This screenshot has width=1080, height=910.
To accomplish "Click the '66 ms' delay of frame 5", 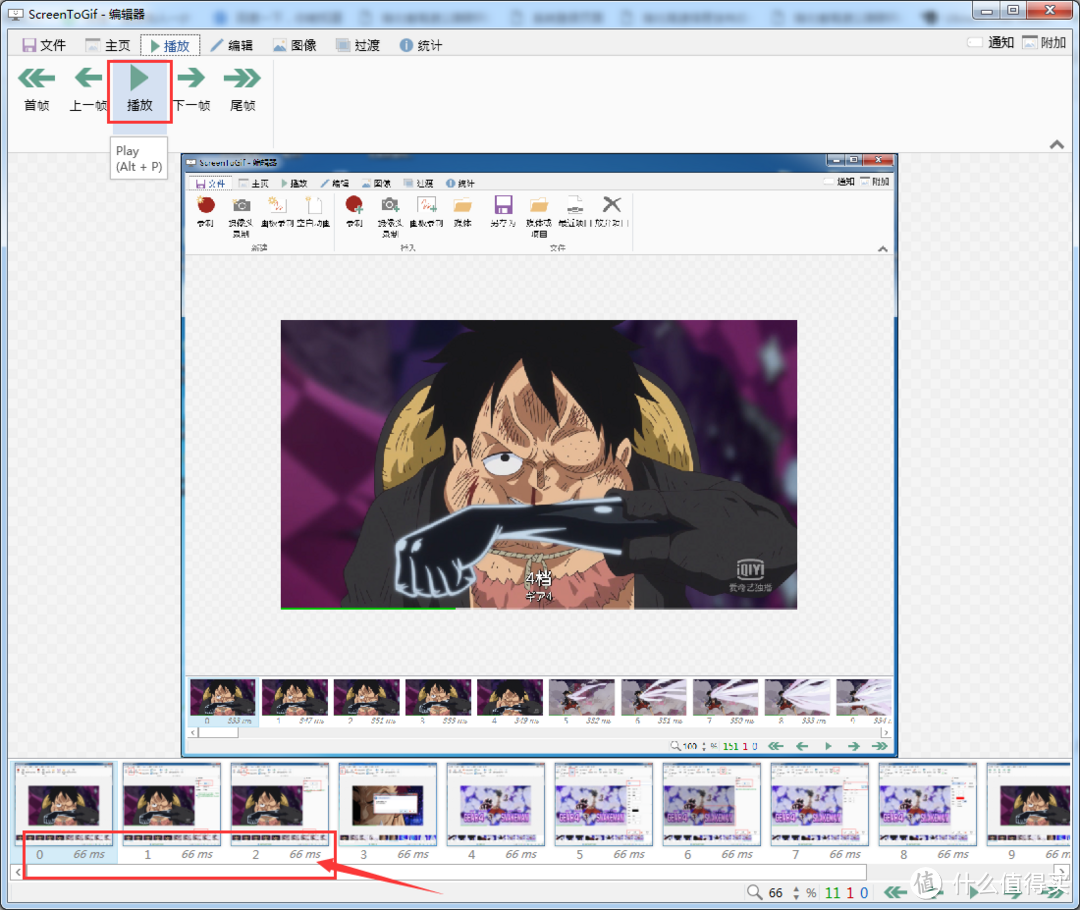I will pyautogui.click(x=630, y=854).
